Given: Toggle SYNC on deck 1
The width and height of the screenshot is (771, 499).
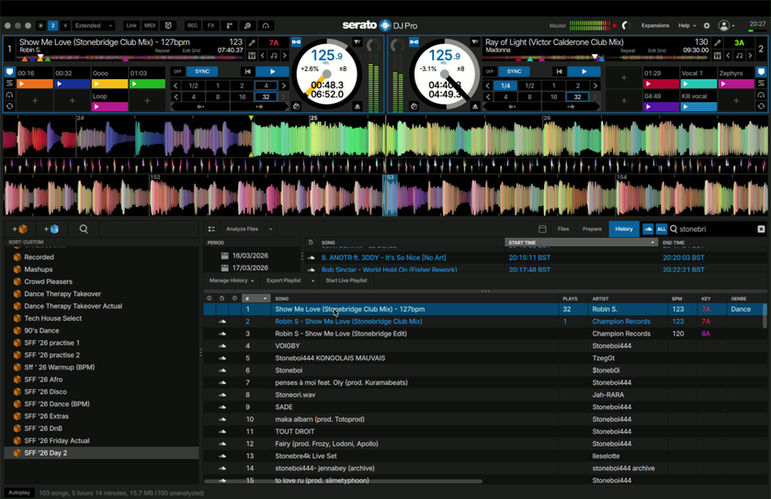Looking at the screenshot, I should click(x=202, y=72).
